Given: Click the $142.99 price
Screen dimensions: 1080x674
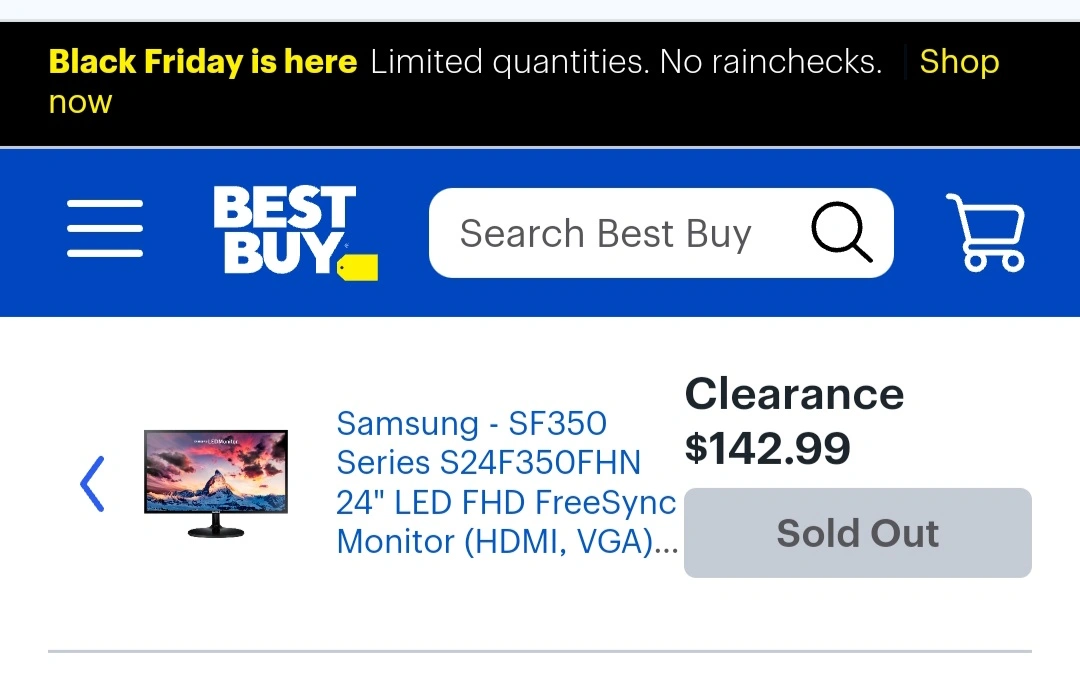Looking at the screenshot, I should (x=767, y=448).
